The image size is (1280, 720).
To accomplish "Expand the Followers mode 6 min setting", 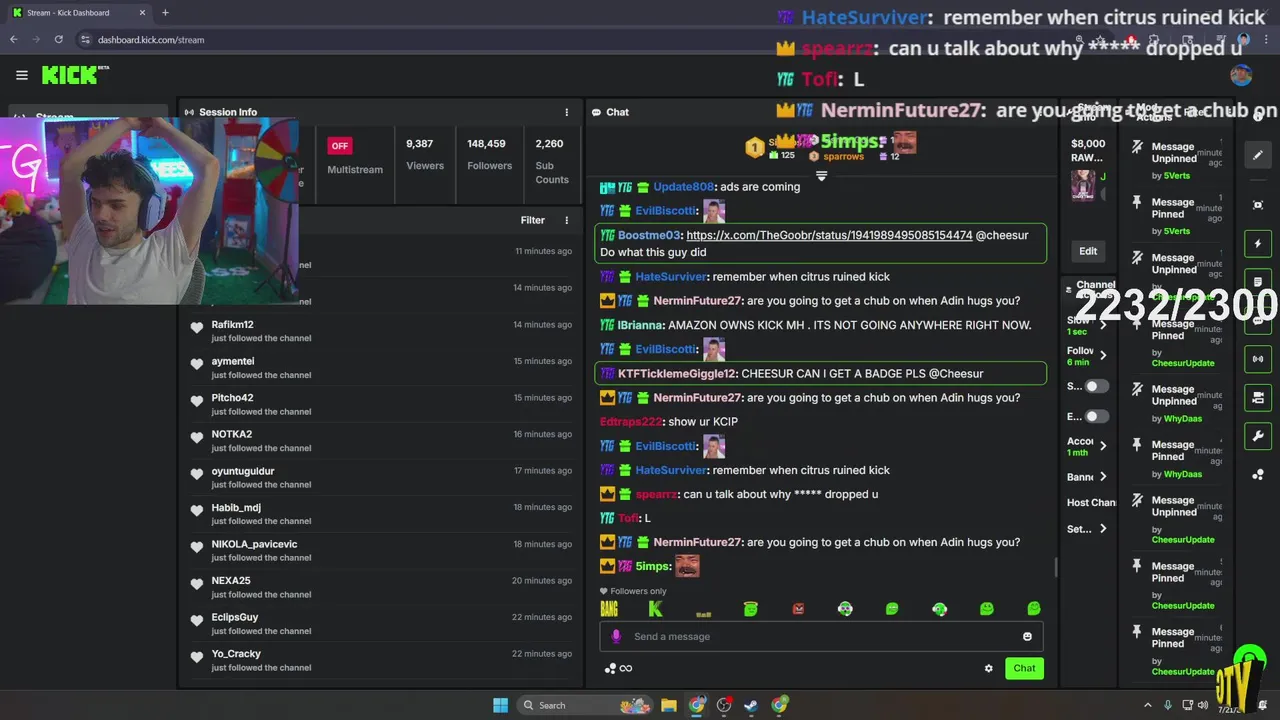I will (x=1103, y=355).
